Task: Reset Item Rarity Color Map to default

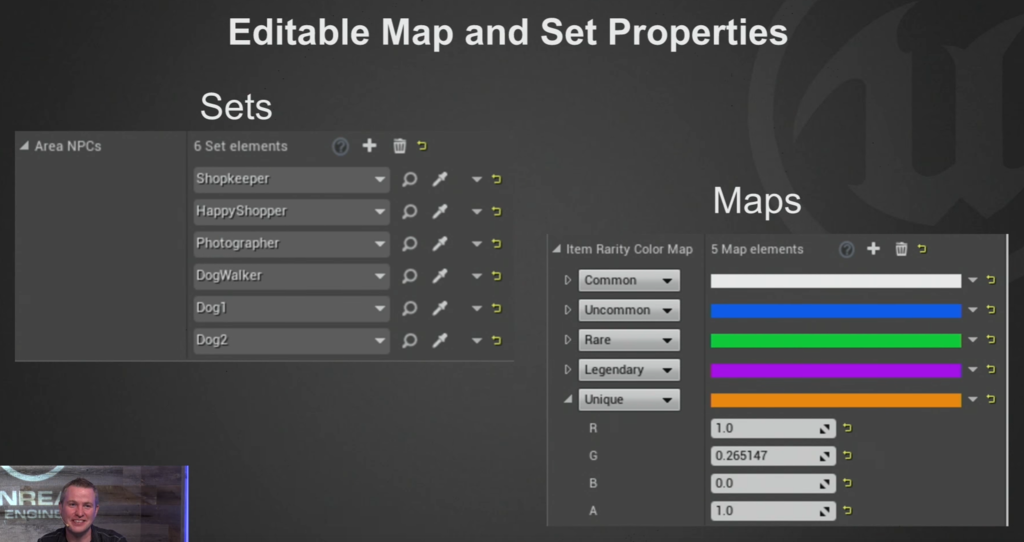Action: click(x=922, y=249)
